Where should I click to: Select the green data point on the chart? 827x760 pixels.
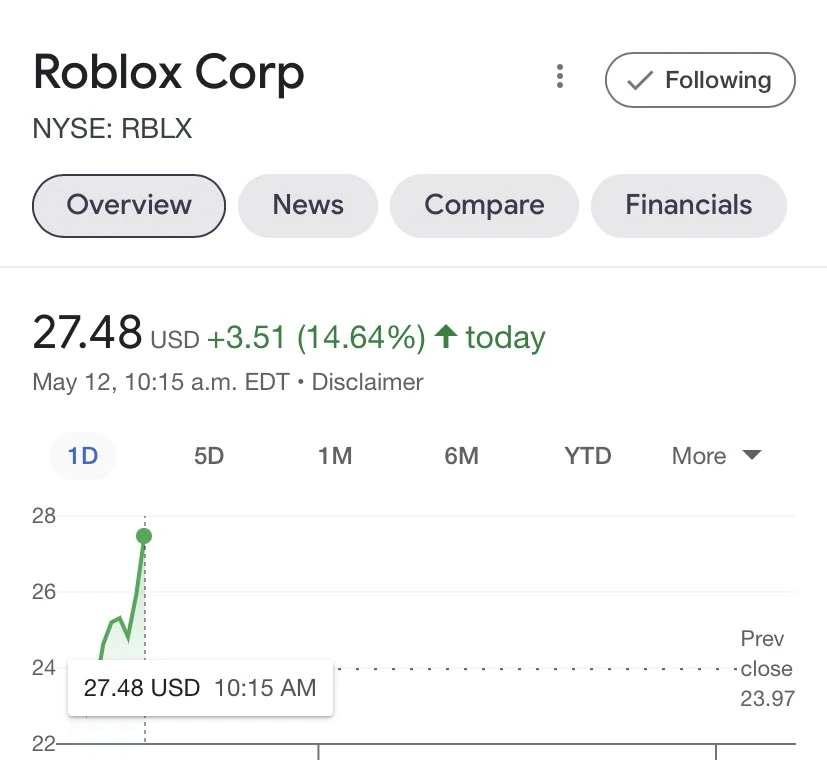[144, 536]
